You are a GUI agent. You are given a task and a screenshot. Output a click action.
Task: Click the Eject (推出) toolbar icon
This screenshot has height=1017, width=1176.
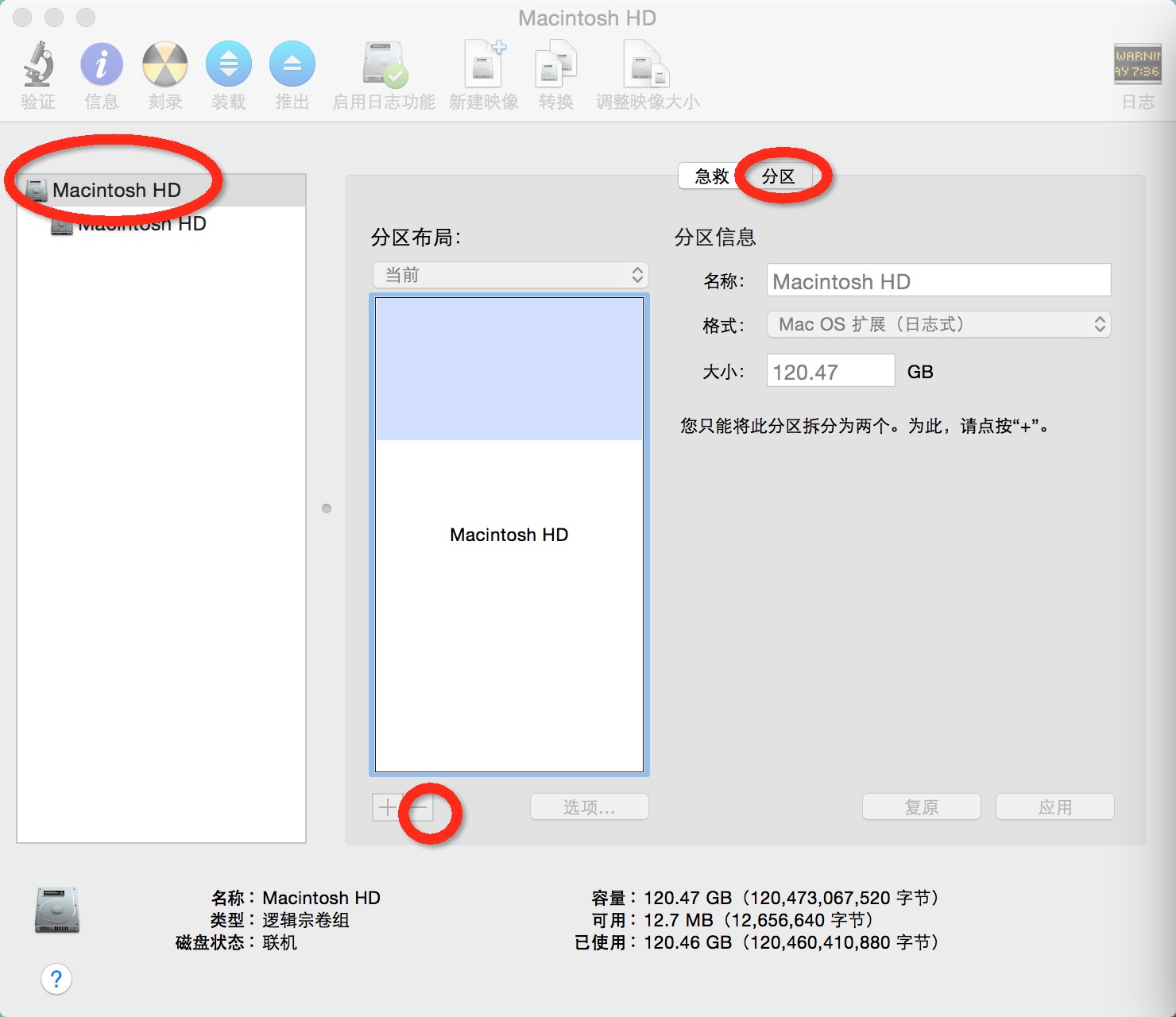click(x=292, y=64)
